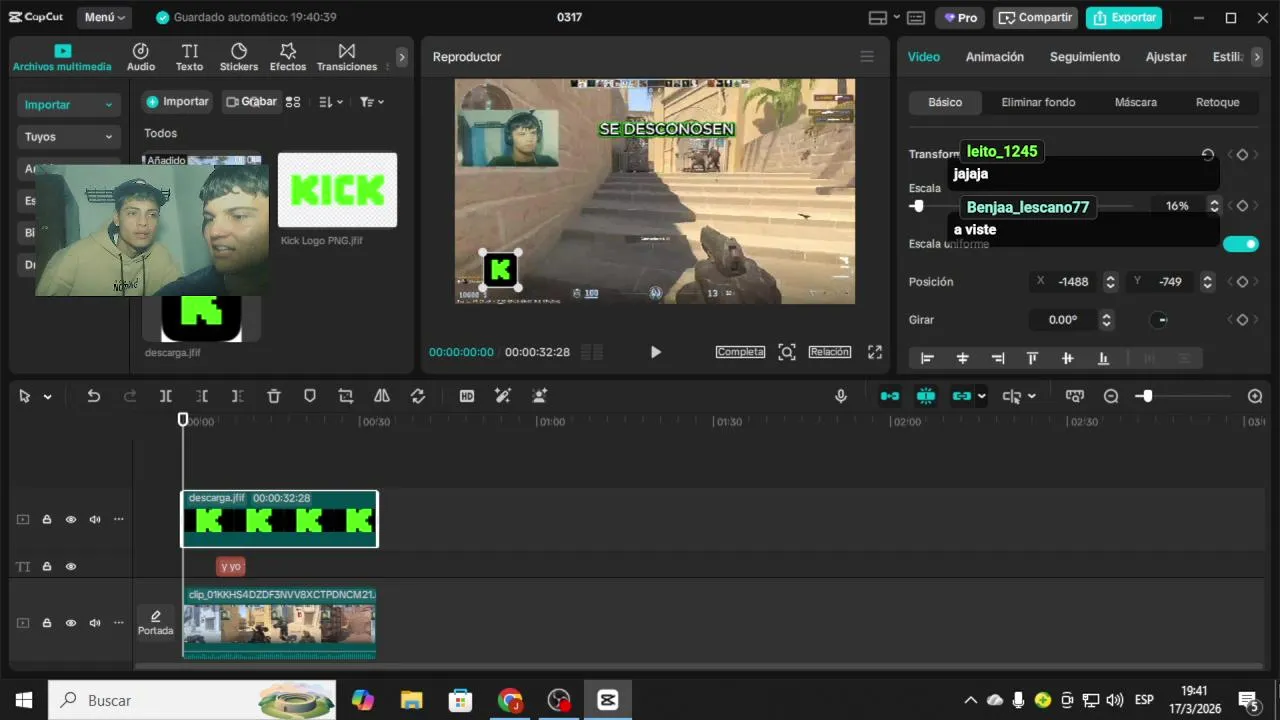Add keyframe for Posición
The width and height of the screenshot is (1280, 720).
point(1242,282)
